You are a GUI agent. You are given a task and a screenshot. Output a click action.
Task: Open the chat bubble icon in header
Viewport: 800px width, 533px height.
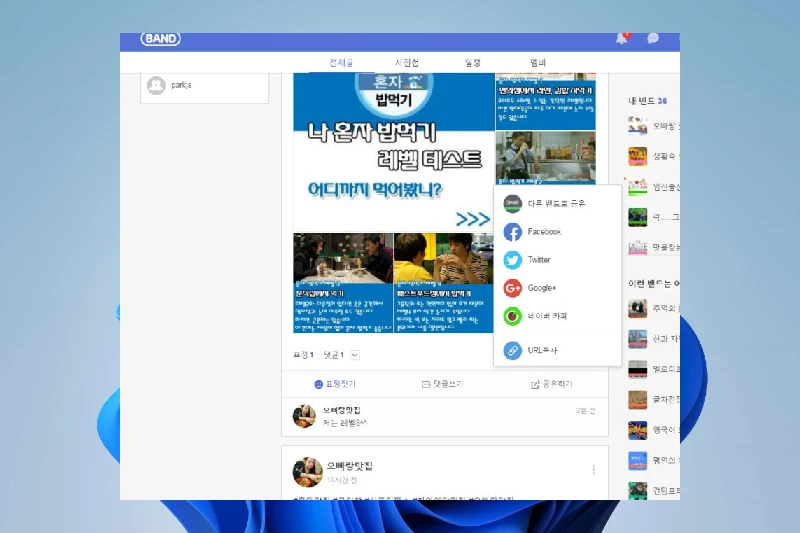653,39
